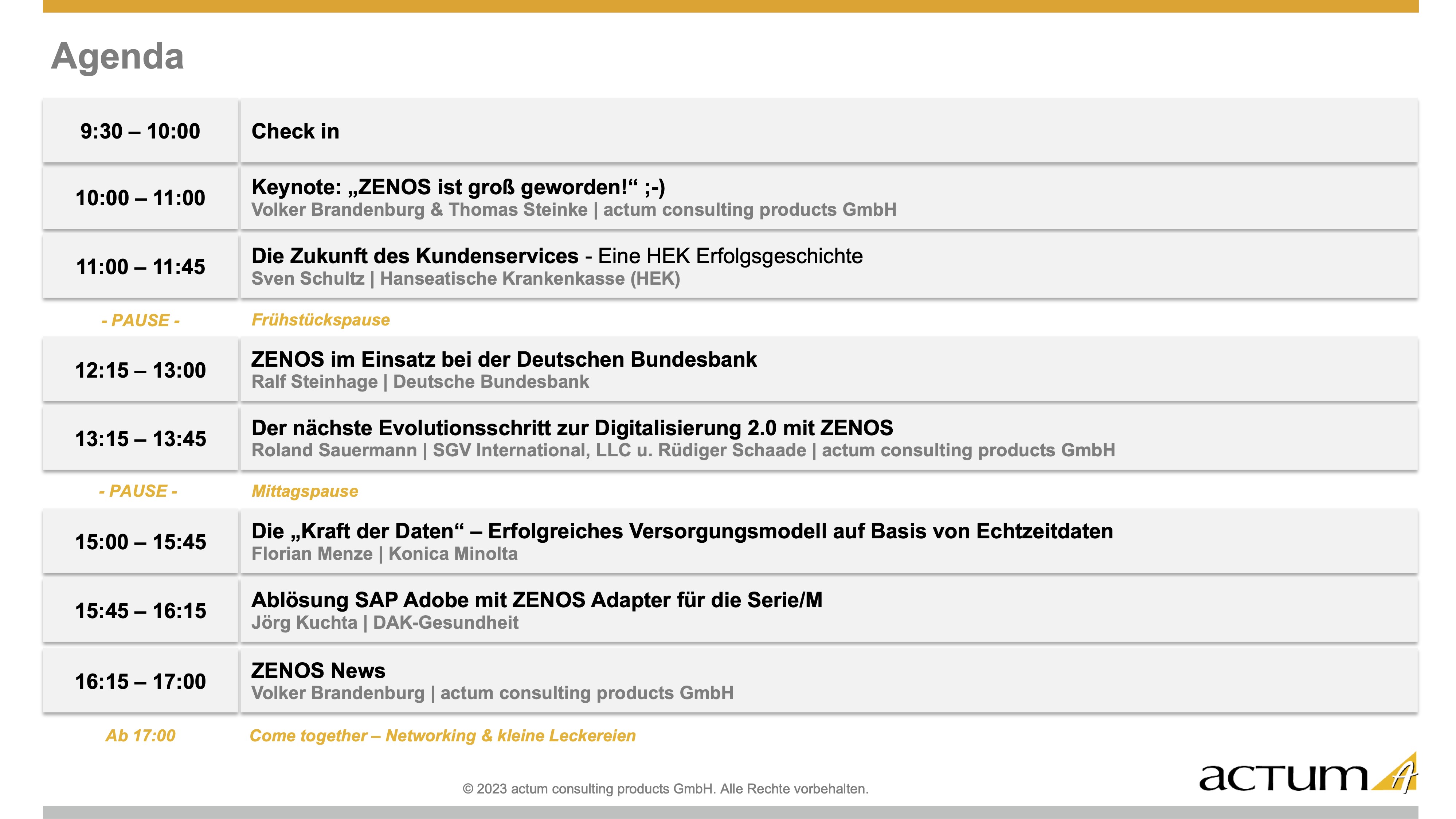Click the 10:00 – 11:00 time cell
This screenshot has width=1456, height=819.
pyautogui.click(x=140, y=198)
